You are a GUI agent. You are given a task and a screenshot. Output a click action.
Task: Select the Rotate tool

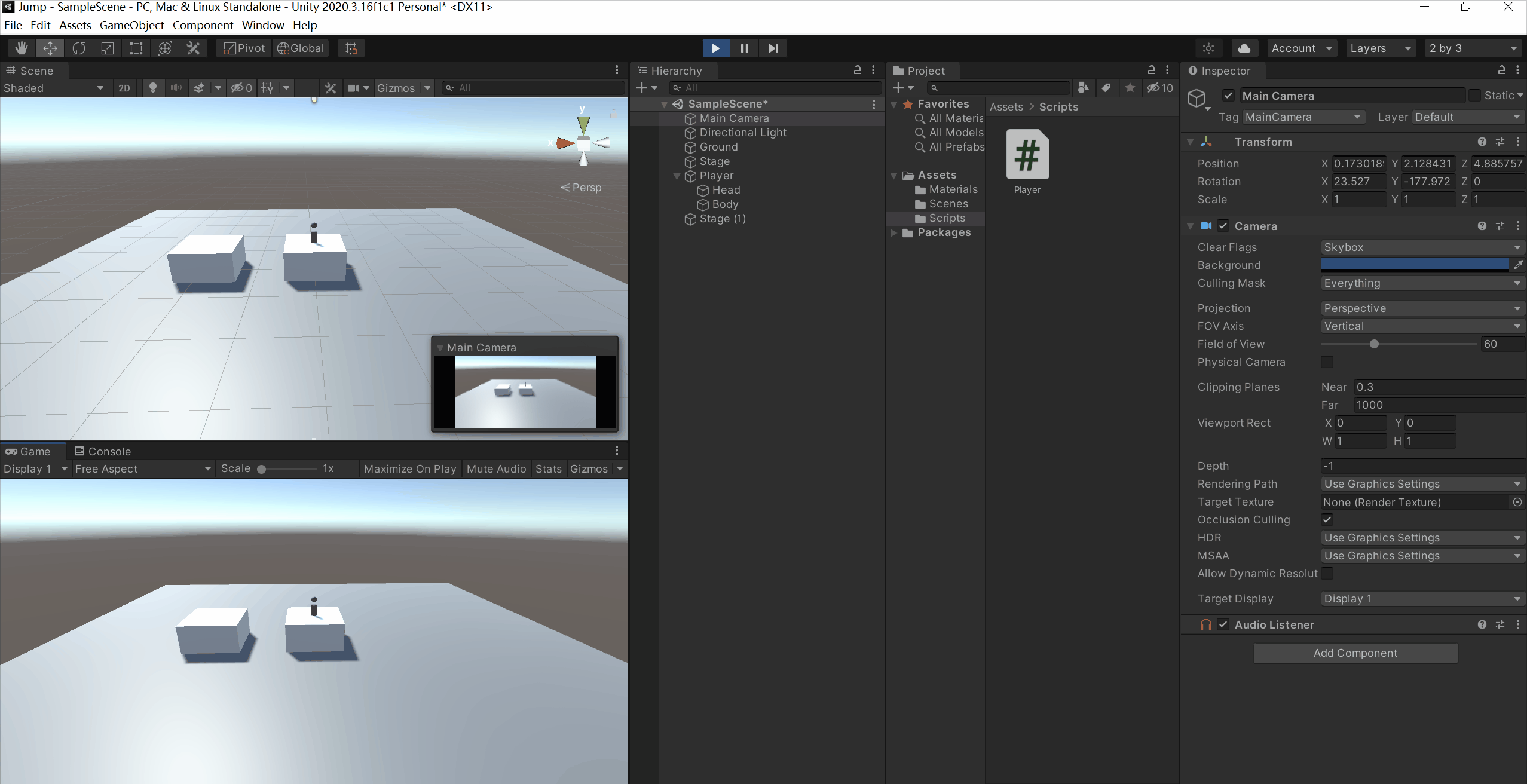(x=79, y=48)
